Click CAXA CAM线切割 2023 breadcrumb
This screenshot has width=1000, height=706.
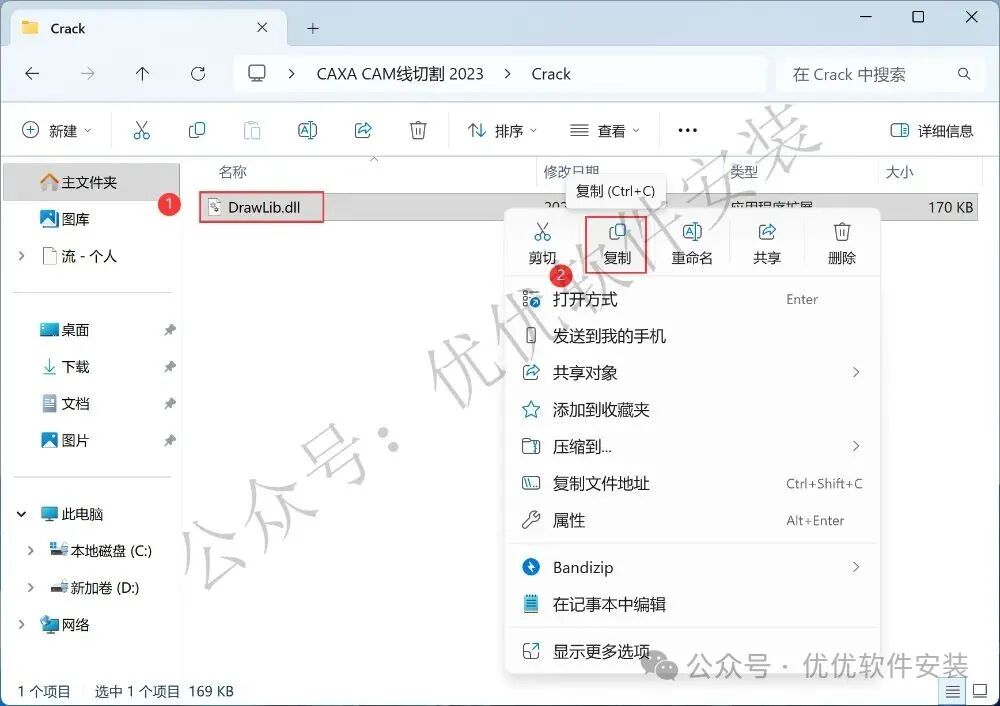(x=400, y=74)
